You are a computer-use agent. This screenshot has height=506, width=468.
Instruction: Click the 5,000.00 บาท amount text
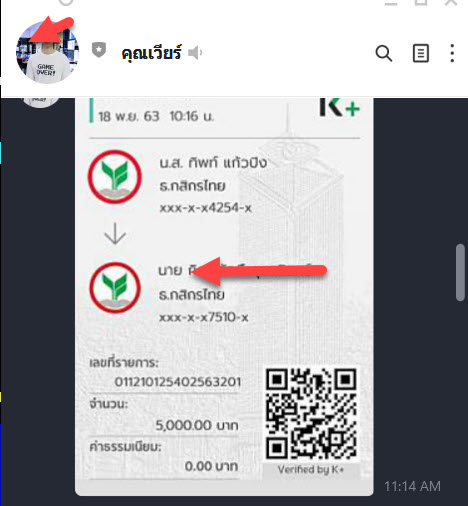(x=197, y=425)
